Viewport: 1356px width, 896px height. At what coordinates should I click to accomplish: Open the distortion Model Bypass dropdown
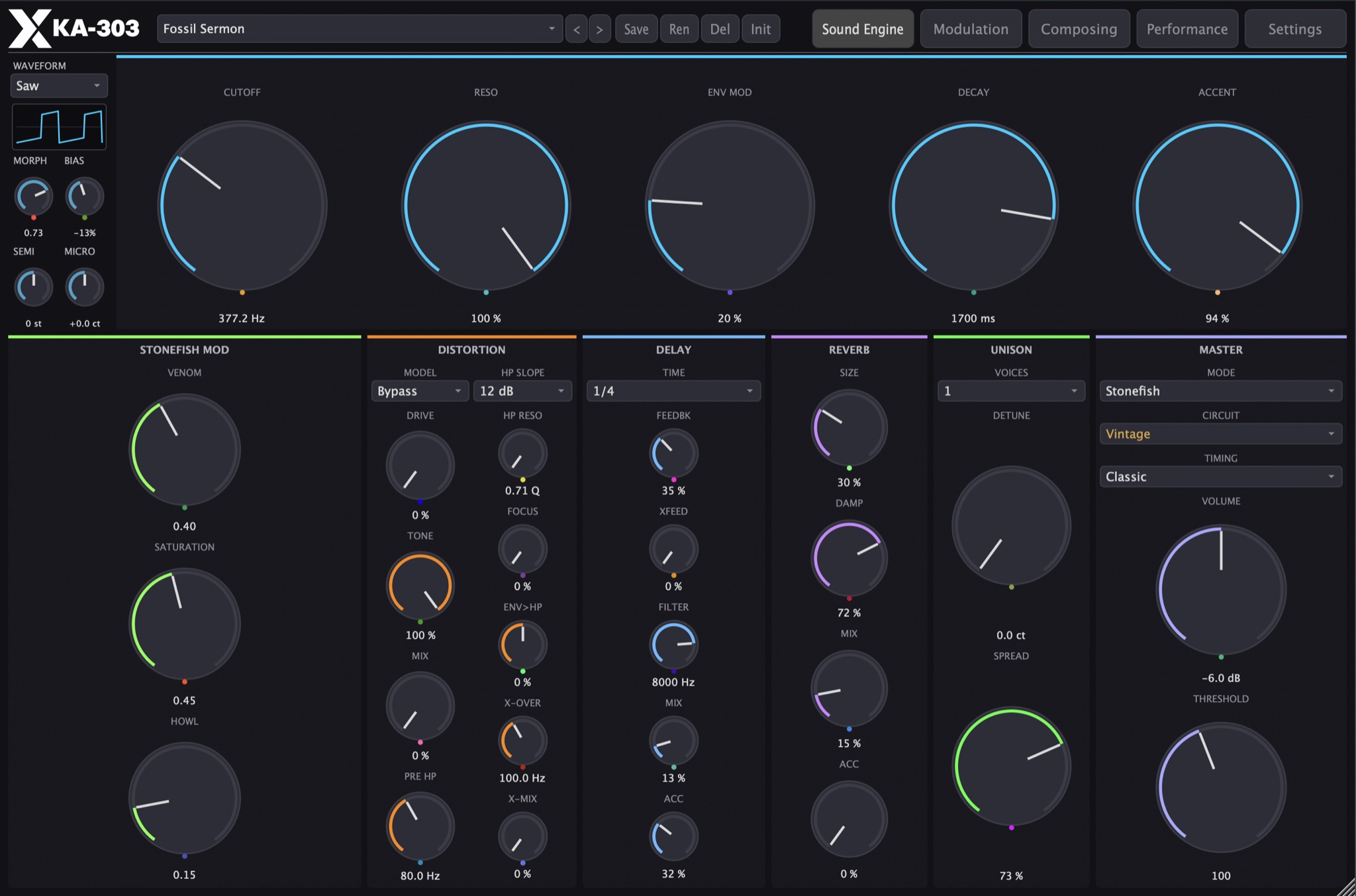pyautogui.click(x=420, y=391)
